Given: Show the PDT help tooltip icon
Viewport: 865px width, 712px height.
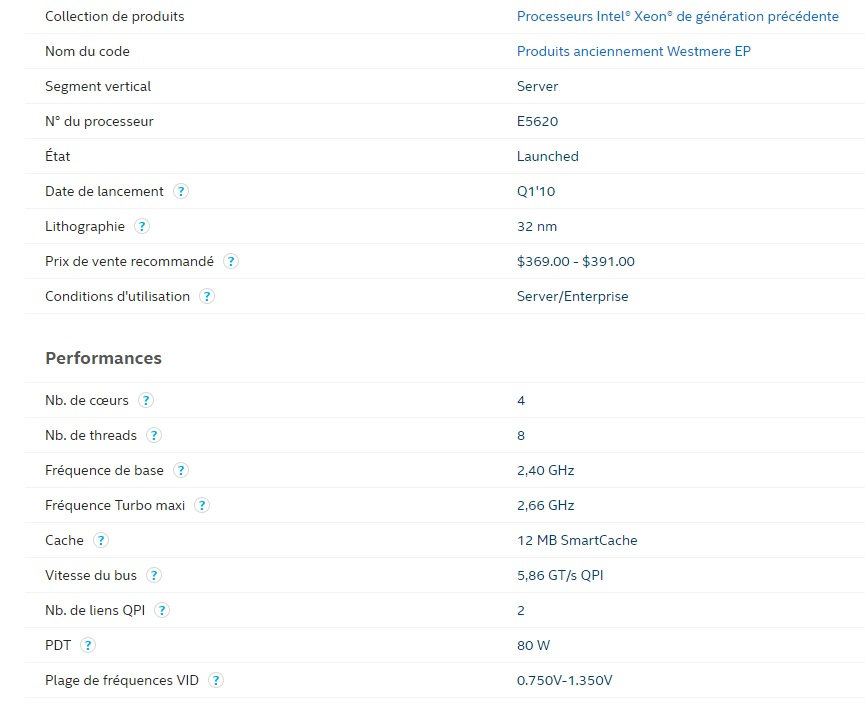Looking at the screenshot, I should (x=88, y=645).
